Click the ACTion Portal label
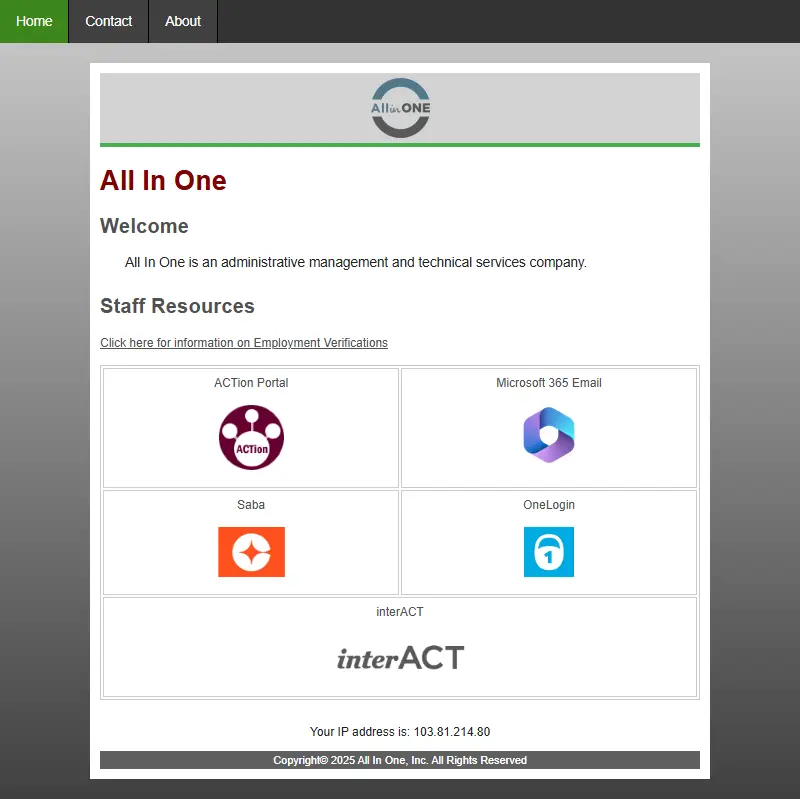This screenshot has height=799, width=800. coord(251,383)
